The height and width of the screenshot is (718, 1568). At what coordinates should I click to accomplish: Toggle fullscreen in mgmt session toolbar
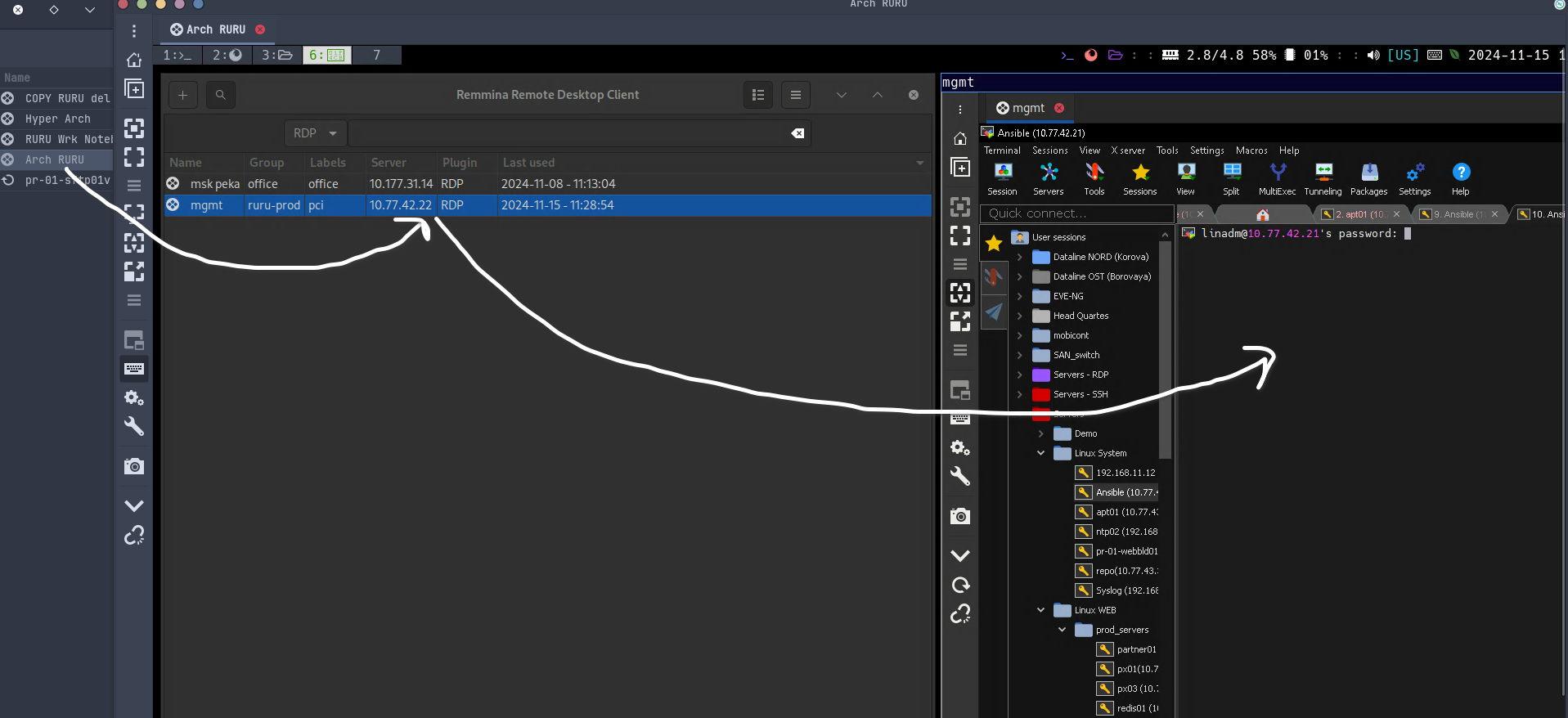click(x=960, y=236)
